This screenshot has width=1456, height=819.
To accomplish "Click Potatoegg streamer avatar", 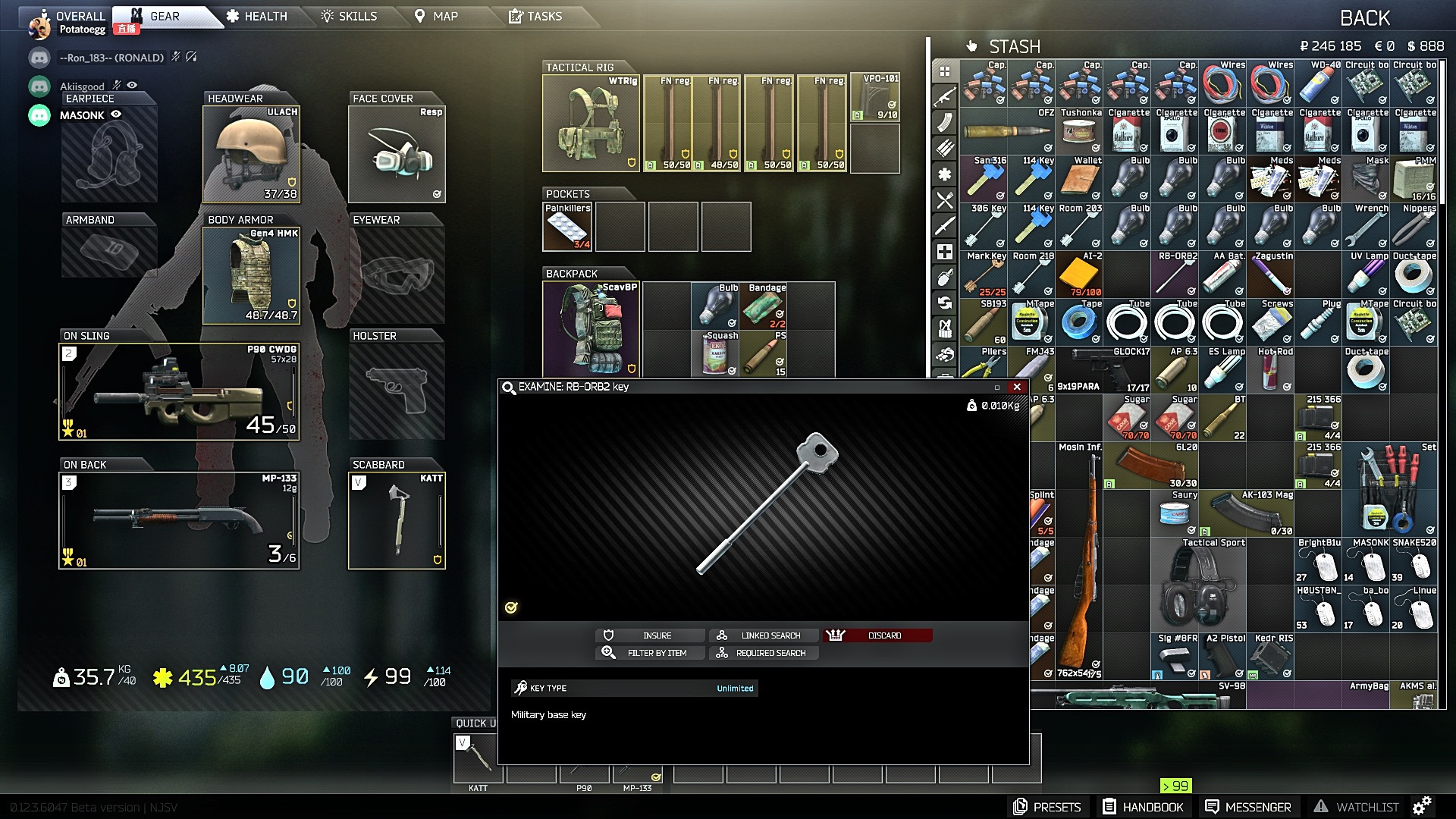I will click(39, 27).
